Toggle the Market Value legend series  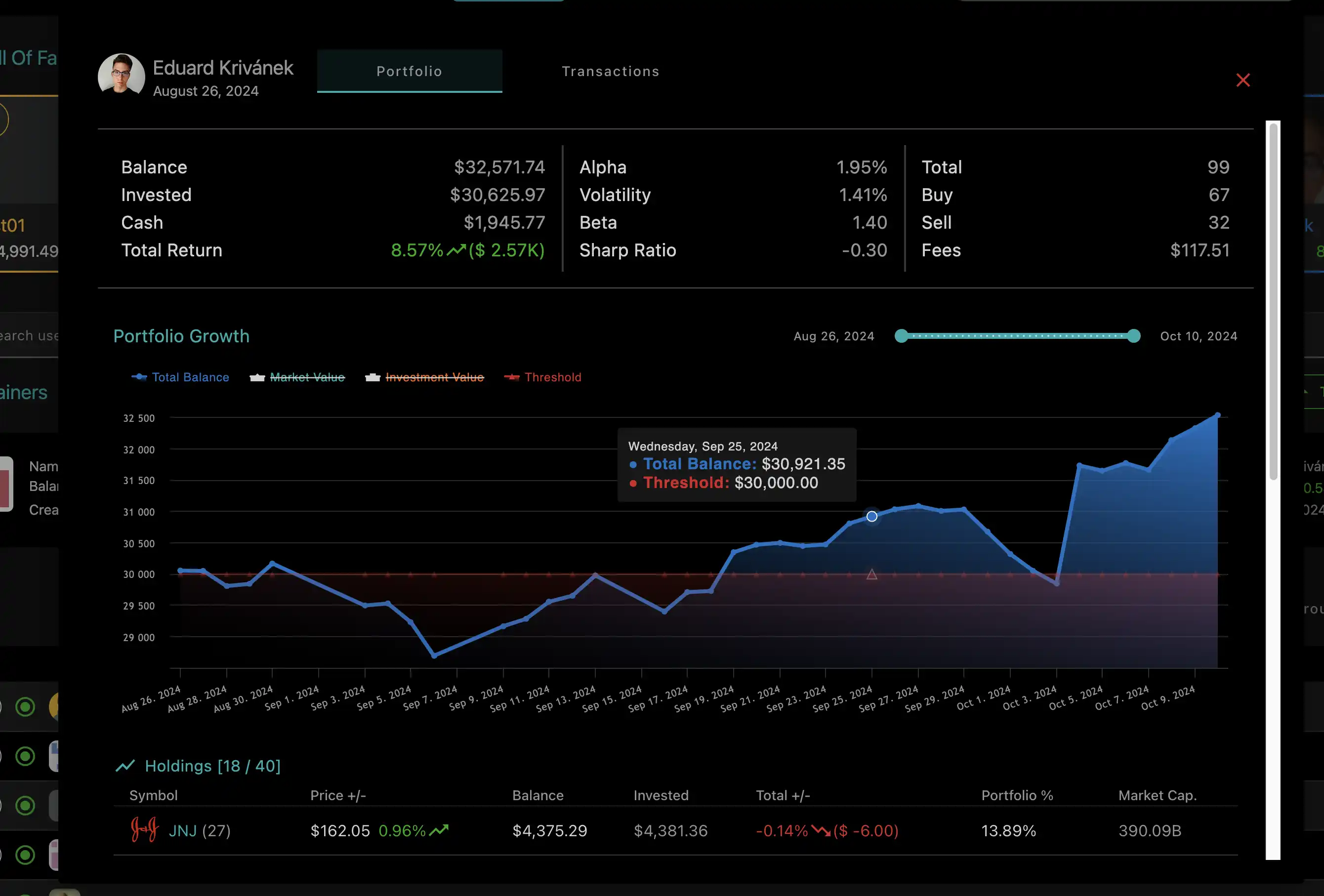[x=297, y=377]
